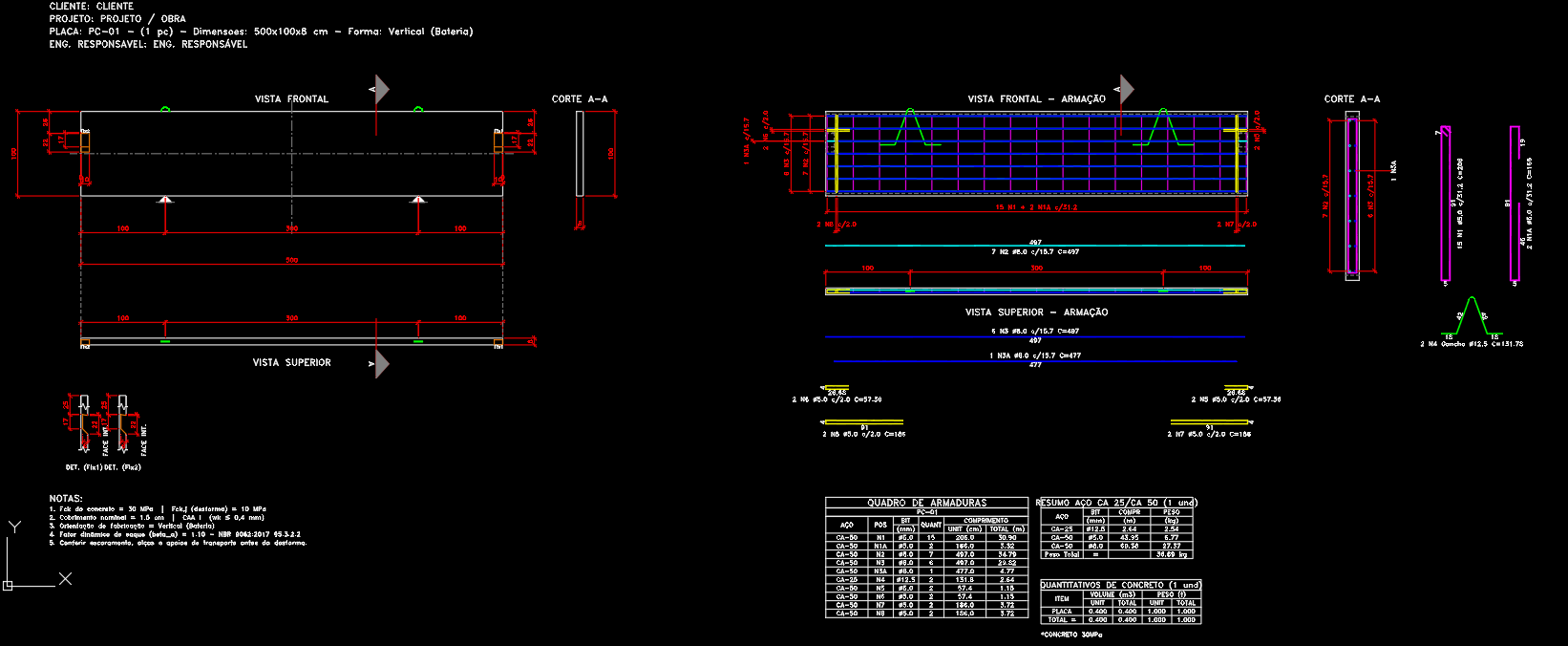The image size is (1568, 646).
Task: Pick the '15 N1 + 2 N1A c/31.2' annotation
Action: pyautogui.click(x=1036, y=206)
